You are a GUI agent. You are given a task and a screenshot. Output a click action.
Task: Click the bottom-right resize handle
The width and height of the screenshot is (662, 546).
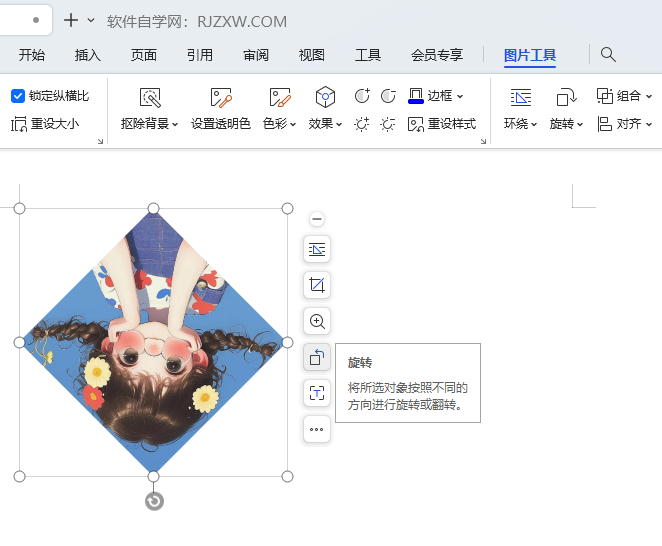pos(287,476)
